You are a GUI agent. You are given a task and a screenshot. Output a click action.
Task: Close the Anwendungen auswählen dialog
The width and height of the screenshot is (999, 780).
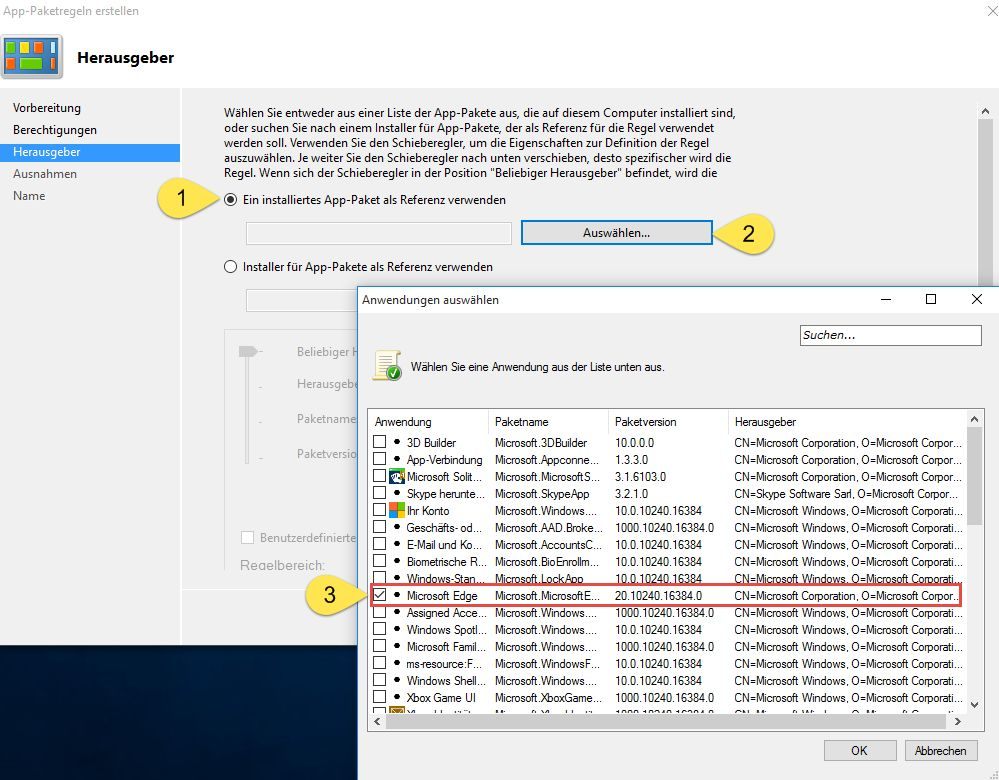click(977, 299)
